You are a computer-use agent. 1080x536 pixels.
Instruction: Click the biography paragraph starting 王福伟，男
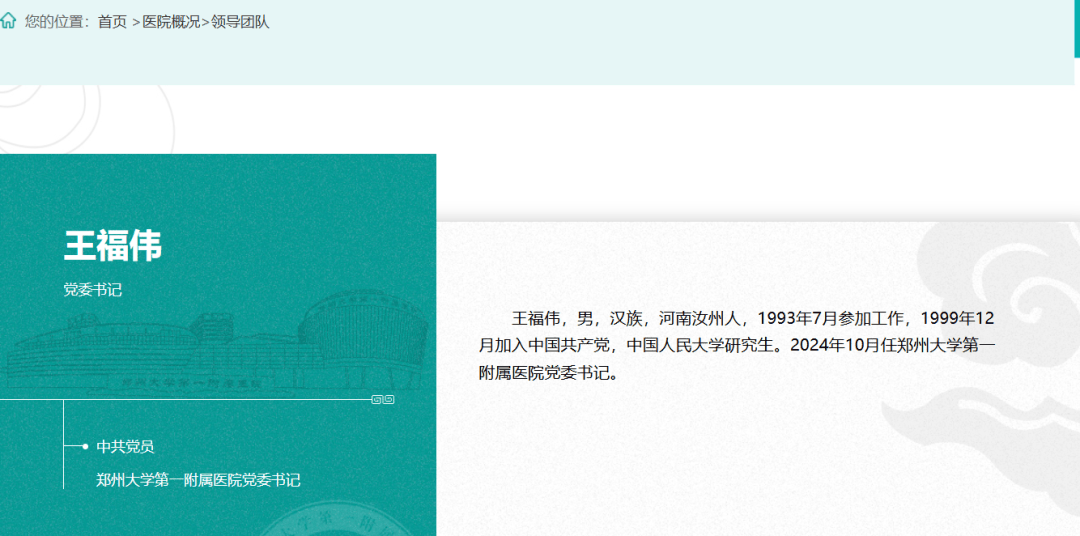click(x=737, y=346)
